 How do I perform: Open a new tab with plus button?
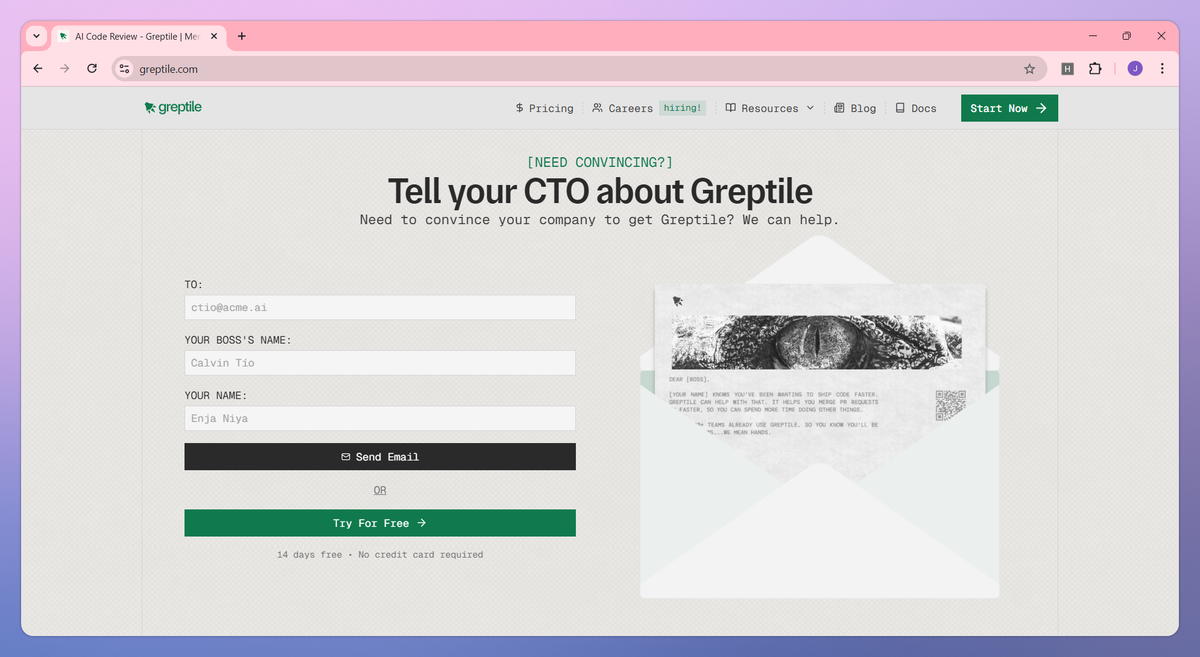242,36
